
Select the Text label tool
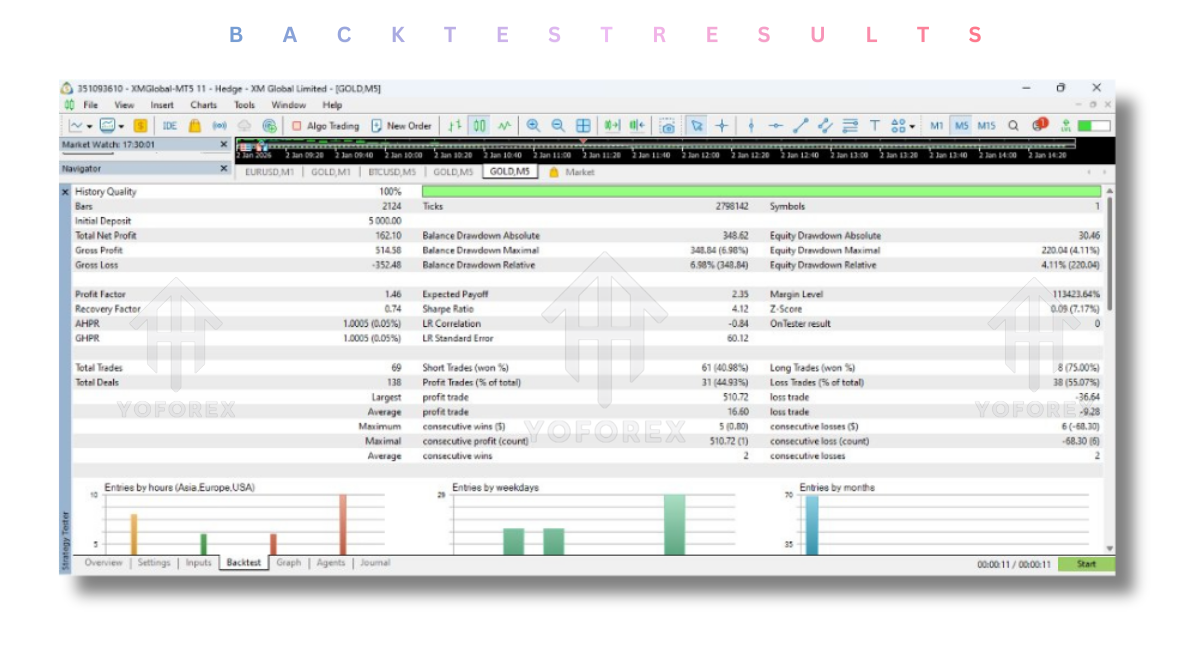point(874,126)
